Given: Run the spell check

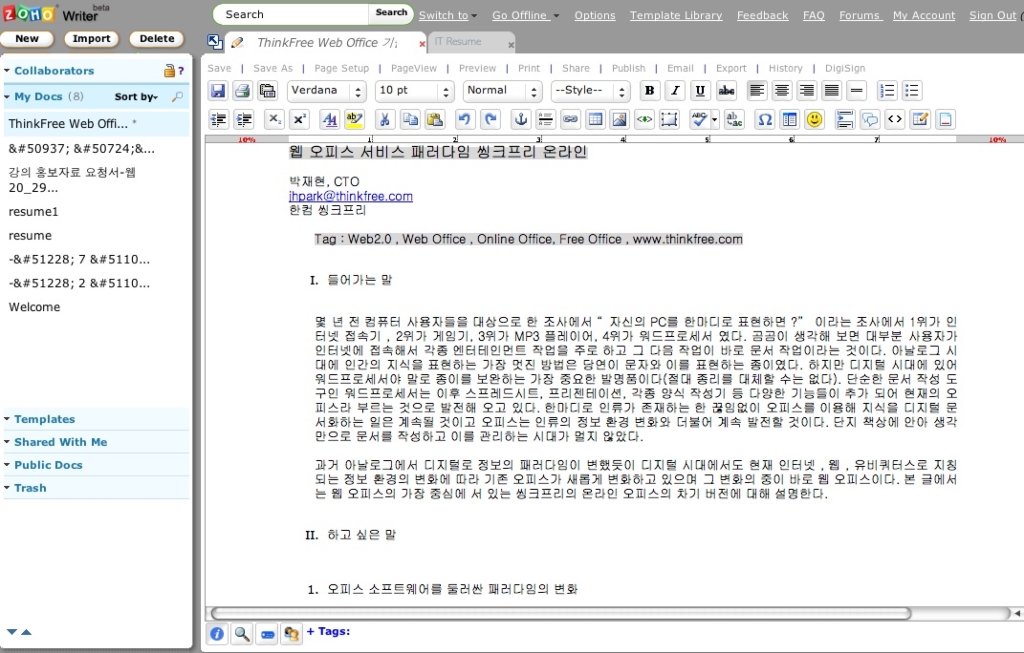Looking at the screenshot, I should click(699, 119).
